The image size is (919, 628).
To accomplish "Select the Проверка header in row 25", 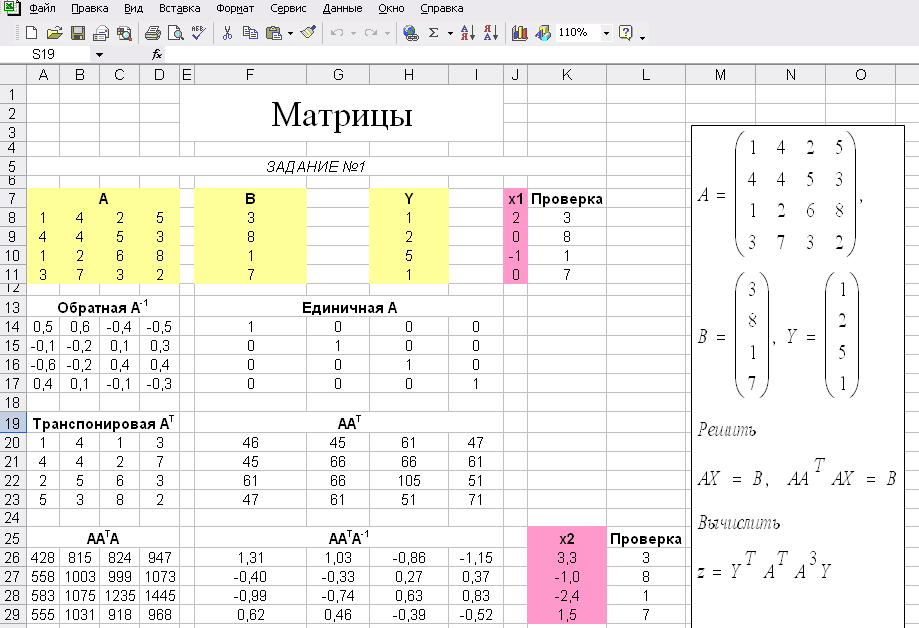I will [x=645, y=538].
